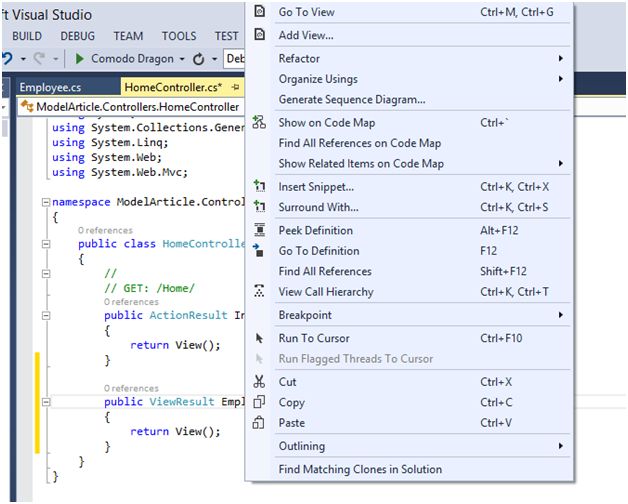Open the Comodo Dragon browser dropdown arrow
This screenshot has width=628, height=504.
[x=180, y=59]
